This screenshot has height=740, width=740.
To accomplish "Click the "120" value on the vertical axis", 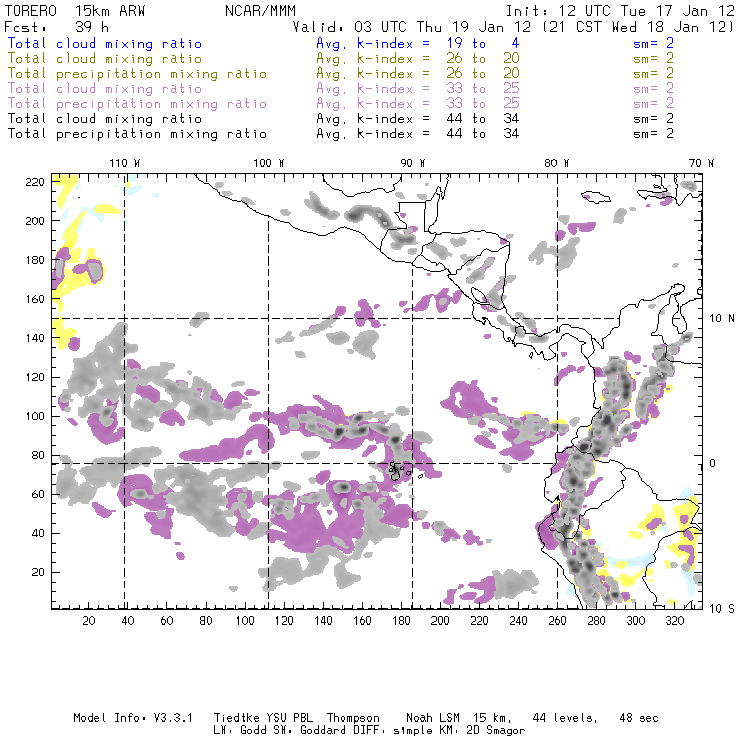I will (x=35, y=377).
